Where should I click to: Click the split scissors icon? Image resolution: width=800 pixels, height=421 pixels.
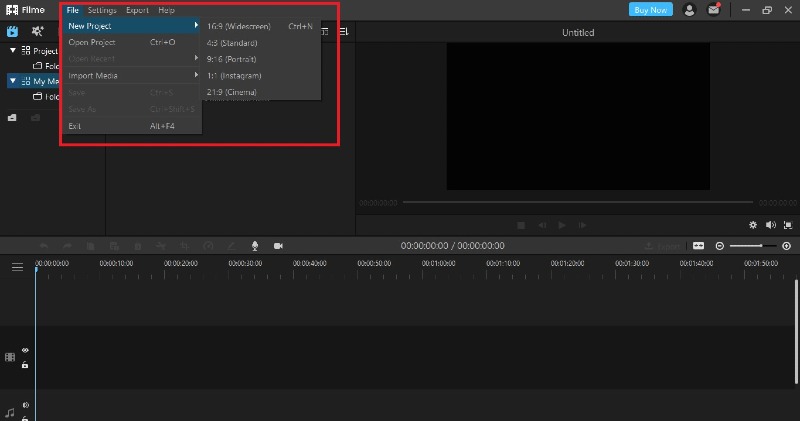161,246
